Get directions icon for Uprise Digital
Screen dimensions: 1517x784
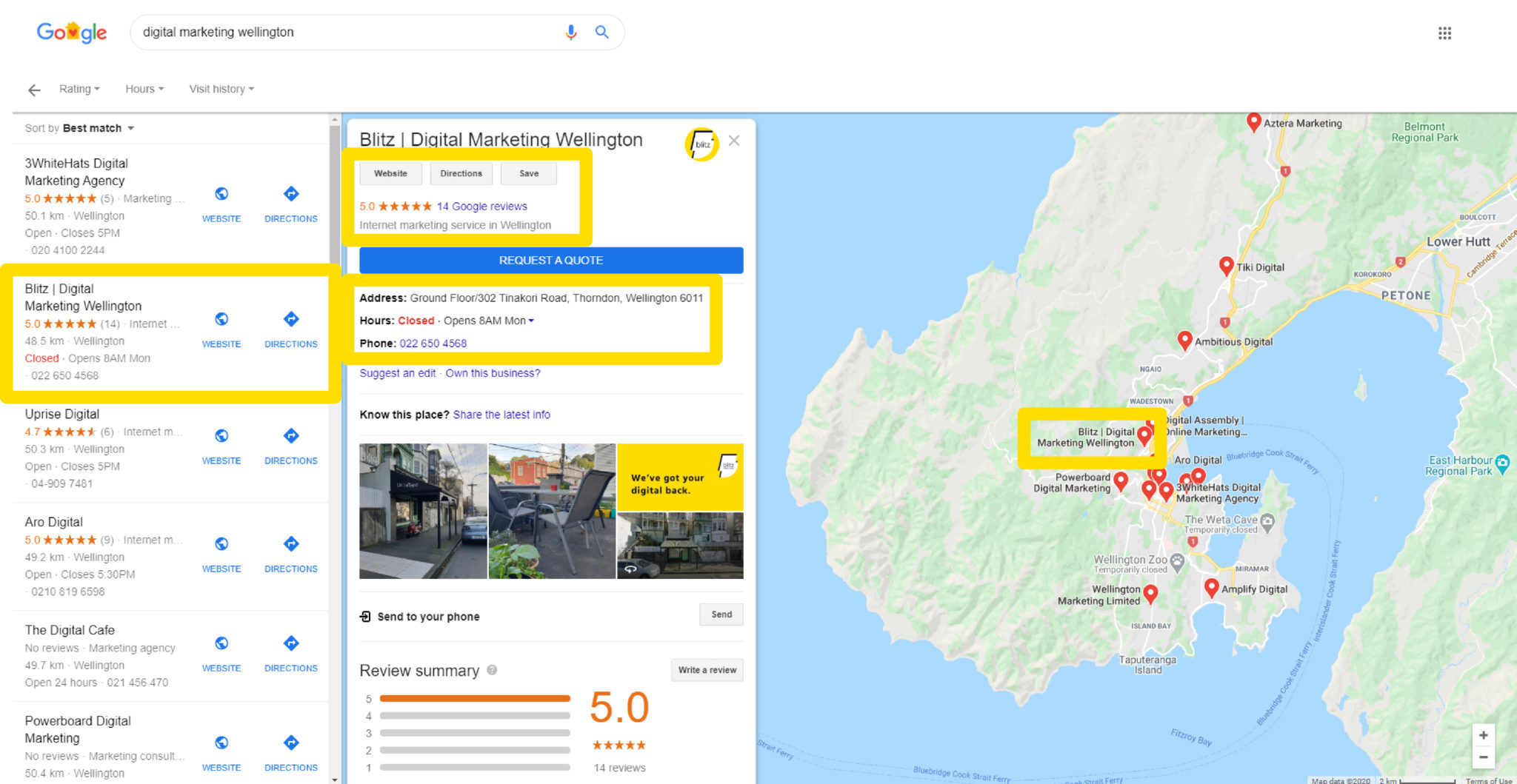pos(291,436)
